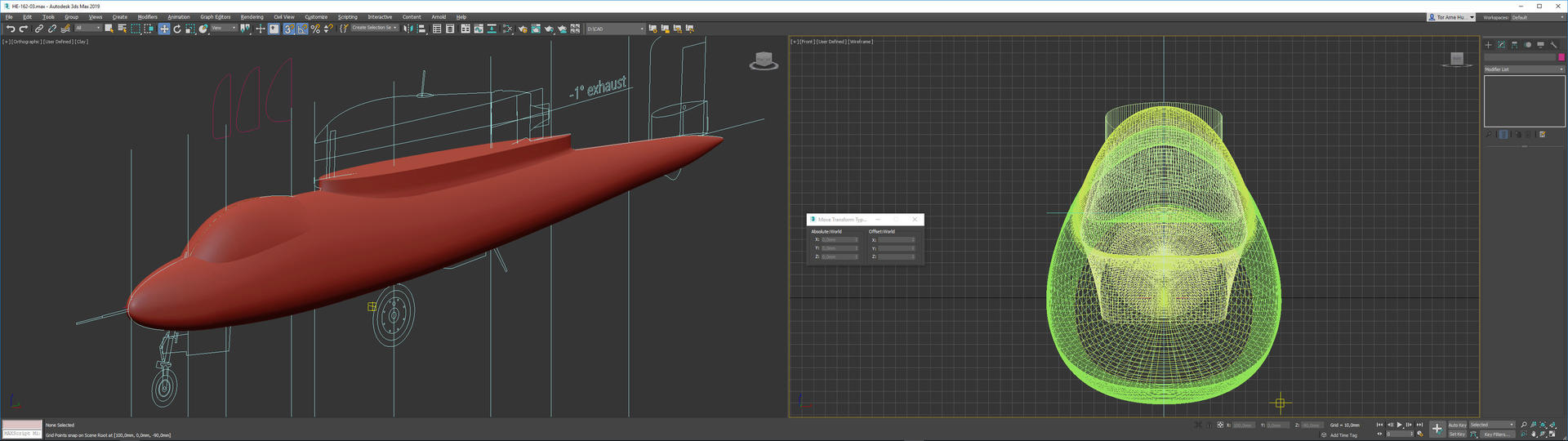Click the pink object color swatch

click(1561, 57)
